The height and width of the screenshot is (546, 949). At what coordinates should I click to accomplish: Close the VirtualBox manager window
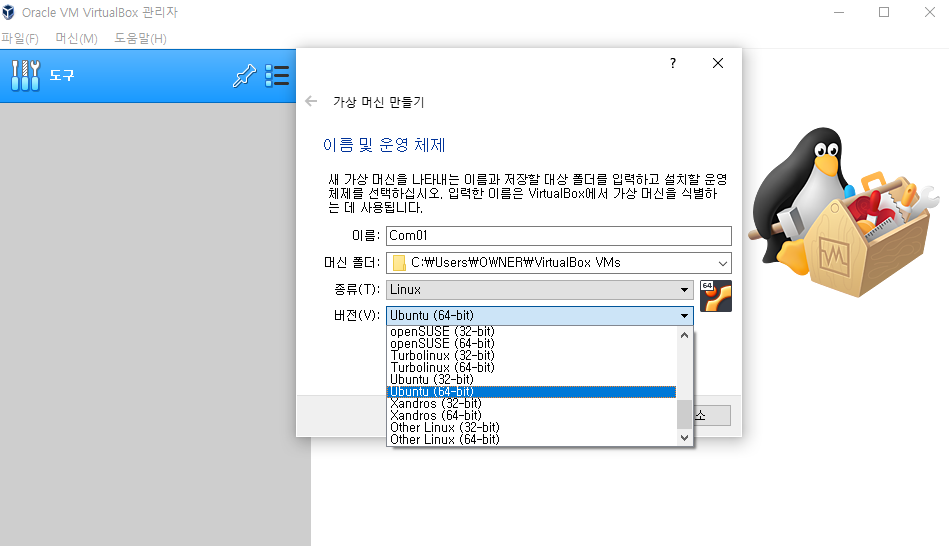click(930, 12)
